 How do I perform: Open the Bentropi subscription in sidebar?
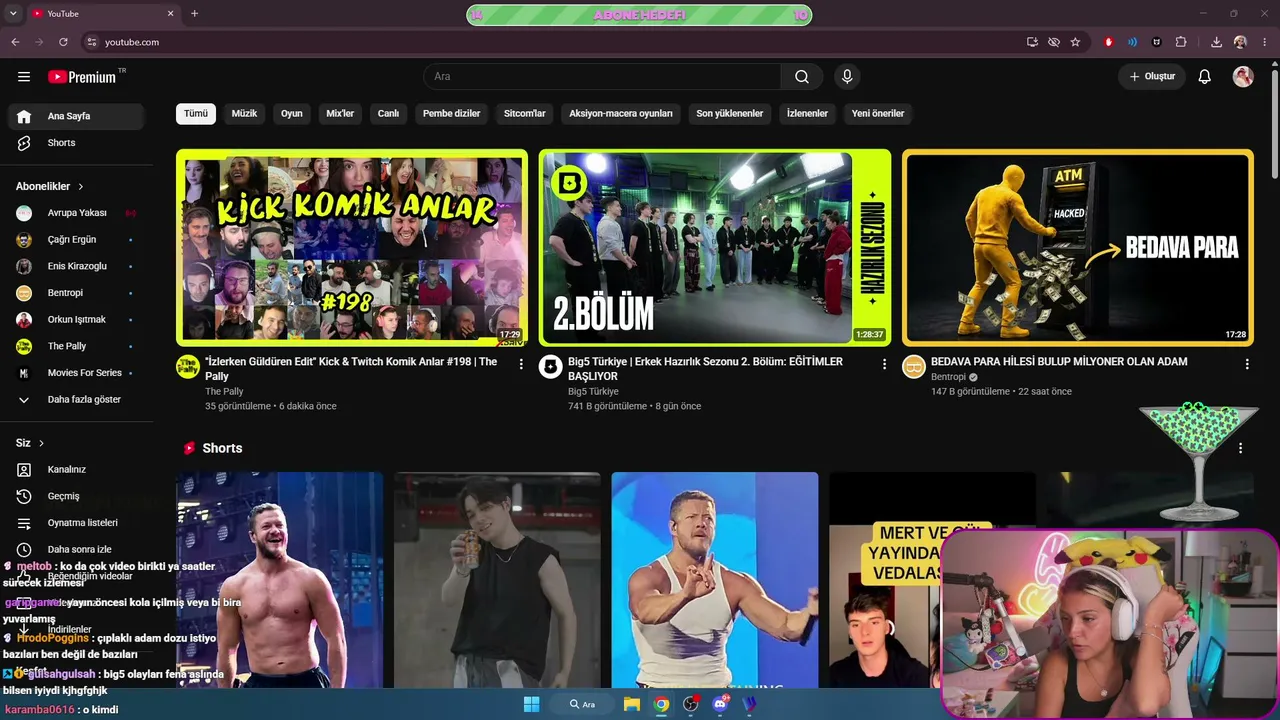pos(76,293)
